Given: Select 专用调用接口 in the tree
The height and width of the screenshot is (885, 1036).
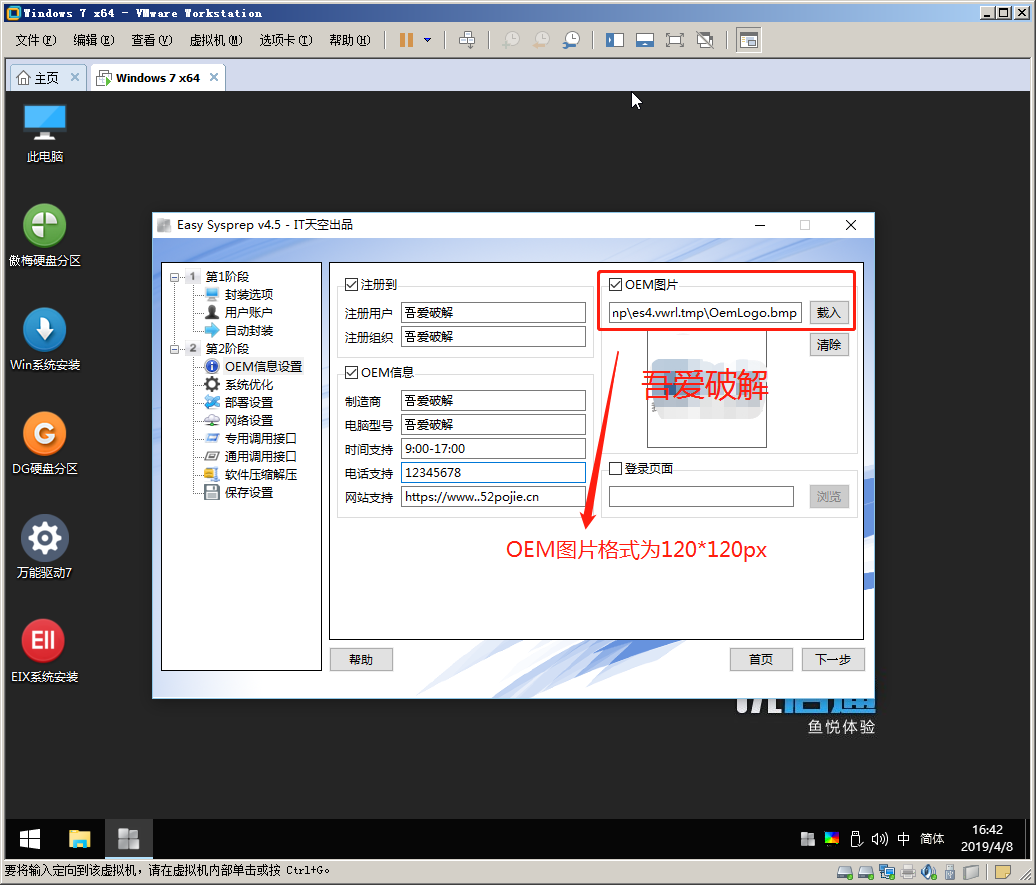Looking at the screenshot, I should point(260,439).
